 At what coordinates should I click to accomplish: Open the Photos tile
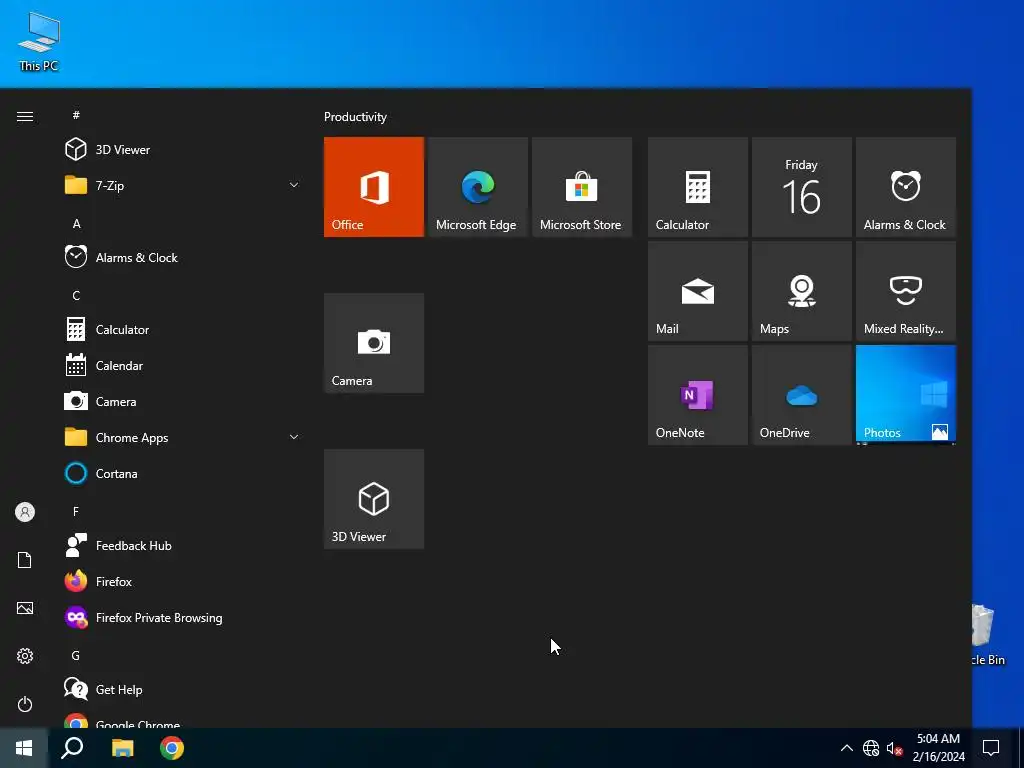tap(906, 394)
